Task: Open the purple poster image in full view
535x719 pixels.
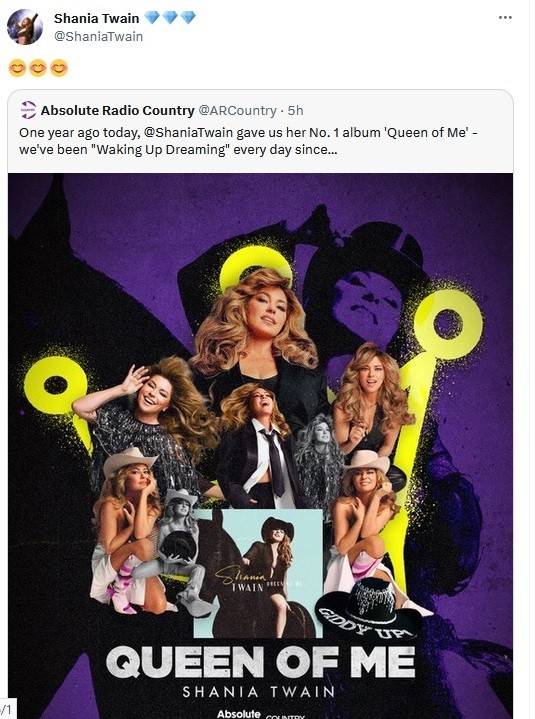Action: 260,446
